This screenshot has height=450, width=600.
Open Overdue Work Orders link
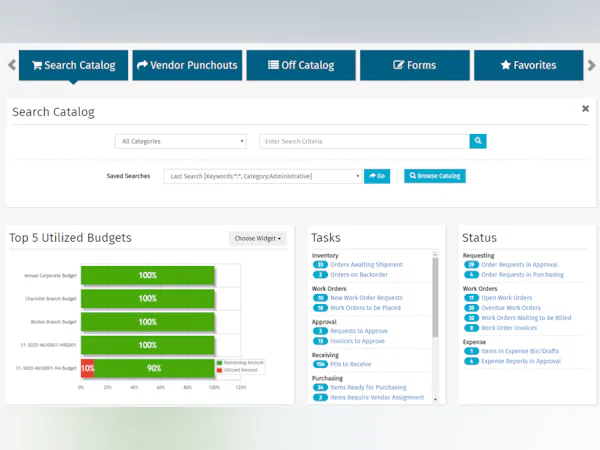(x=511, y=308)
